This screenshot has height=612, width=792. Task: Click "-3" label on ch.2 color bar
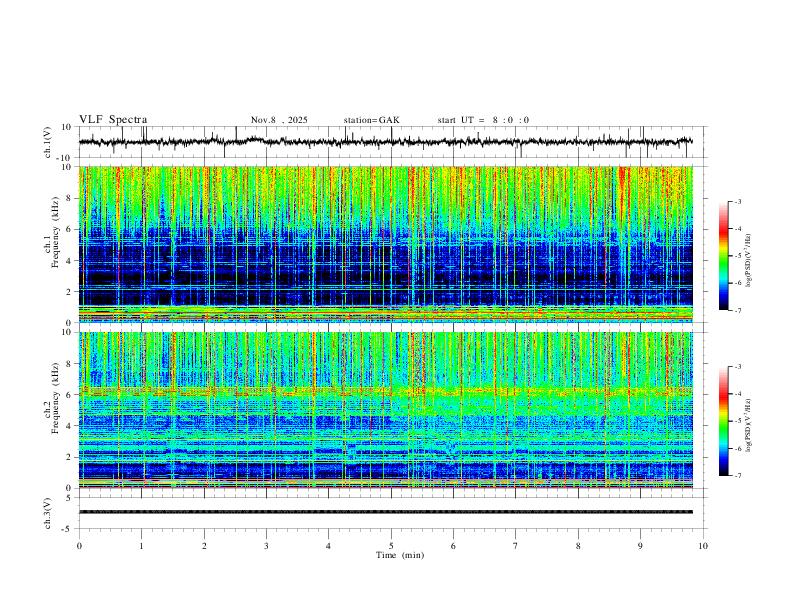(x=738, y=367)
